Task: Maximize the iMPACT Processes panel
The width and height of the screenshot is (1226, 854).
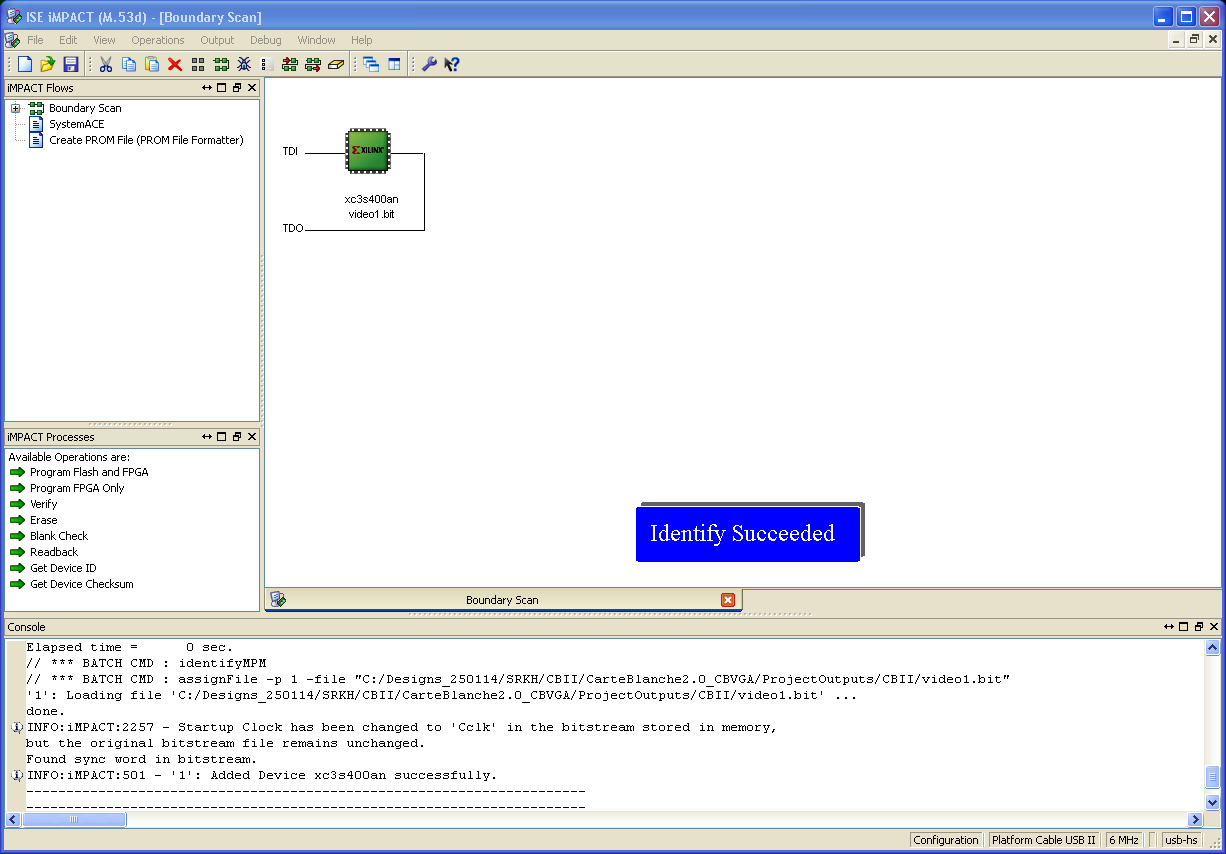Action: (222, 437)
